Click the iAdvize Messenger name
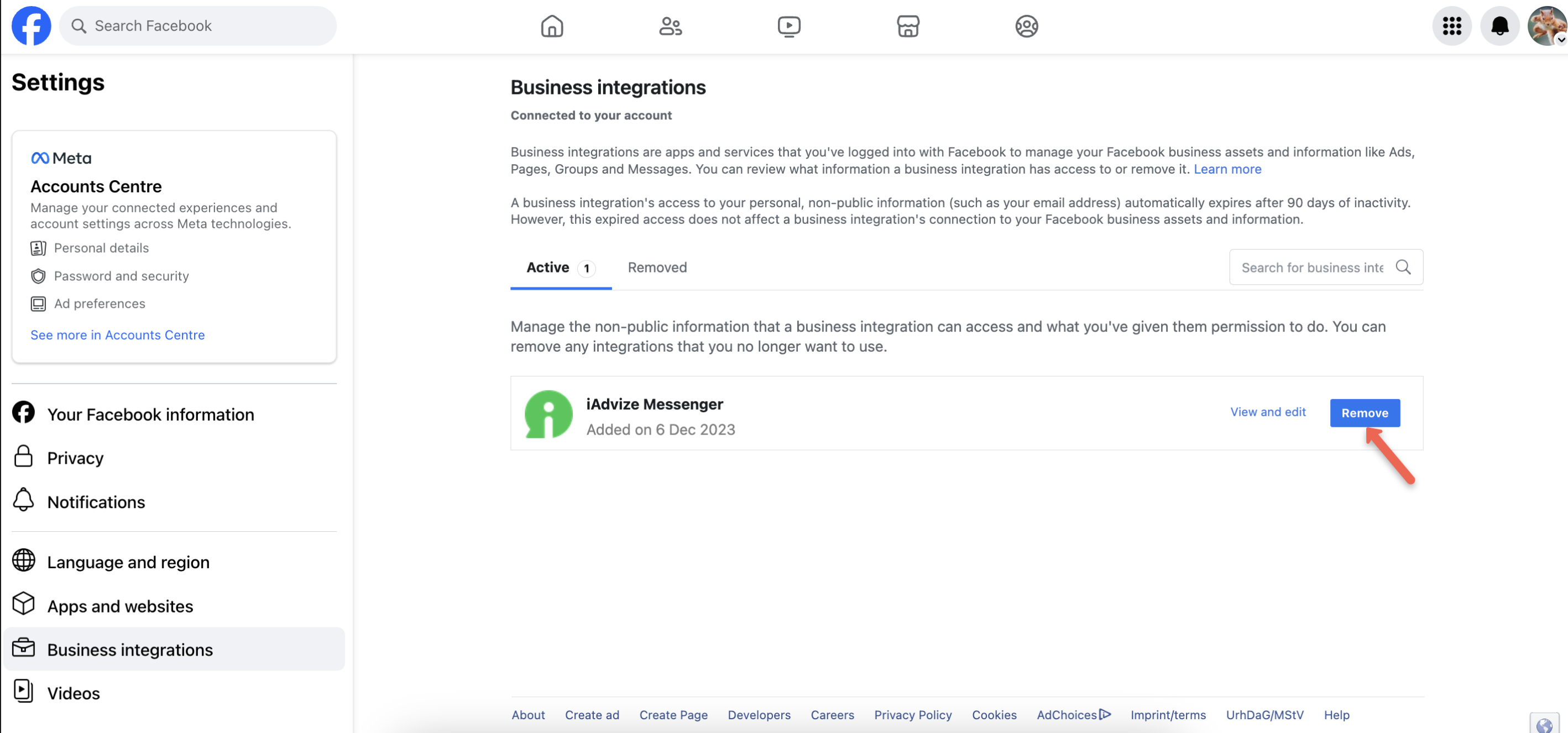This screenshot has width=1568, height=733. coord(655,404)
